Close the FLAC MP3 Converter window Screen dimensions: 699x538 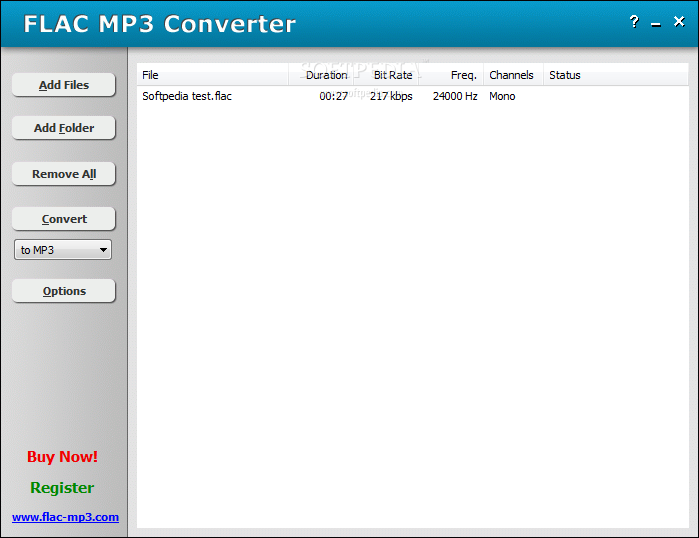[679, 21]
